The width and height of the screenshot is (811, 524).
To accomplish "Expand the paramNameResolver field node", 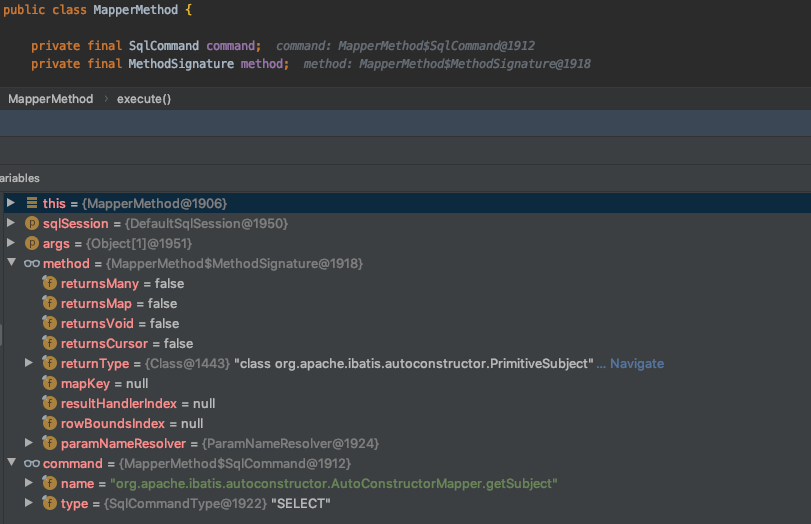I will point(29,443).
